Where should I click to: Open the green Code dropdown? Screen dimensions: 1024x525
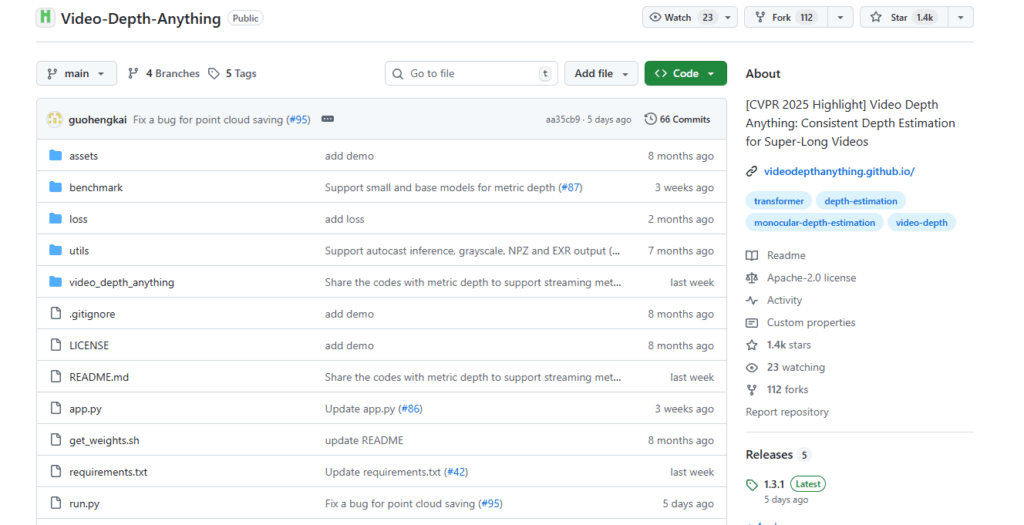(x=685, y=74)
